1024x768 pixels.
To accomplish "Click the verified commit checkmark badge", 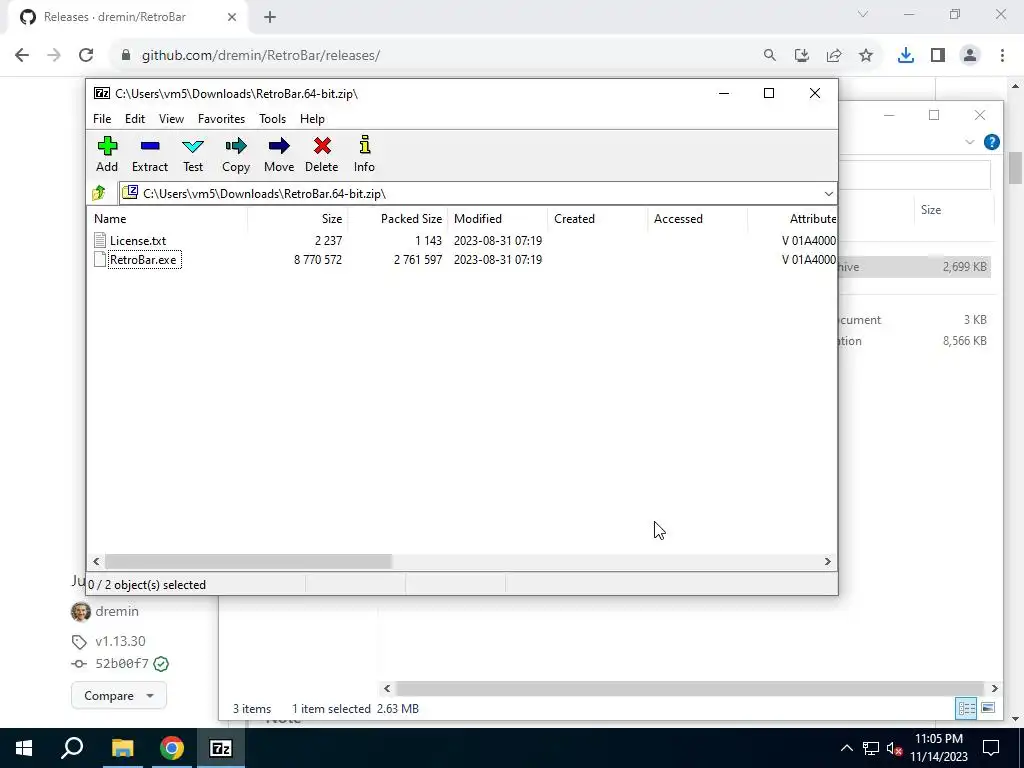I will [161, 664].
